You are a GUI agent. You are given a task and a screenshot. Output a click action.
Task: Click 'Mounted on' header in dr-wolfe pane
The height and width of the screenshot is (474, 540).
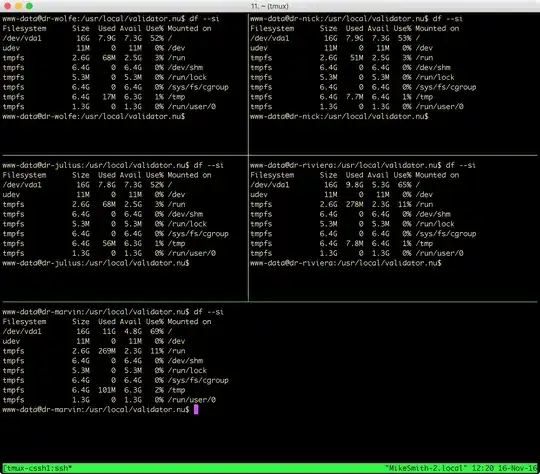tap(189, 29)
